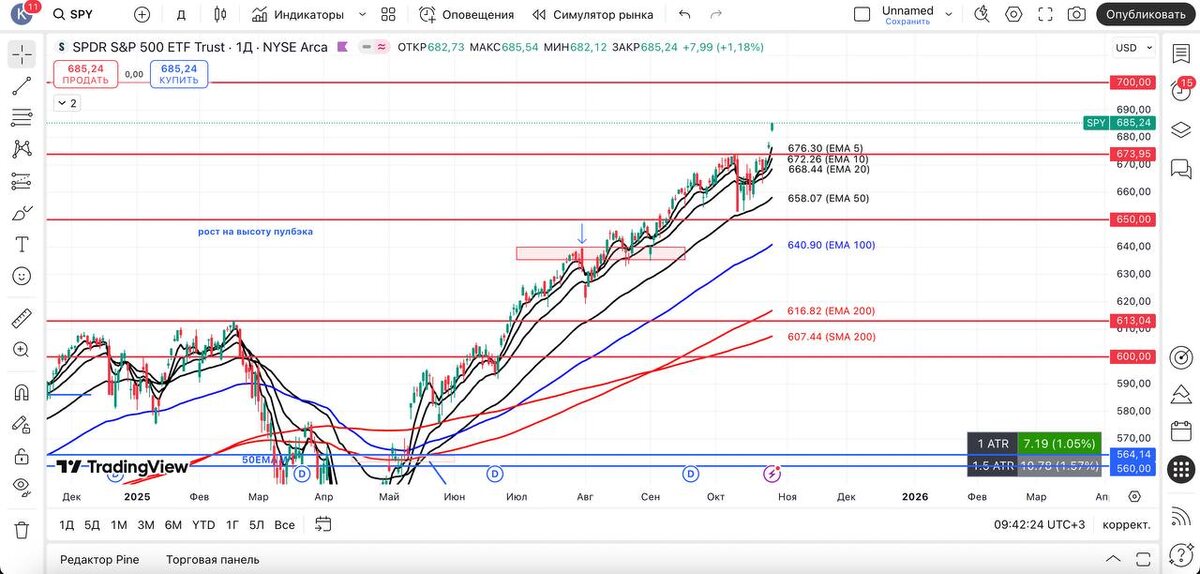Activate the zoom-in tool
This screenshot has height=574, width=1200.
tap(21, 350)
